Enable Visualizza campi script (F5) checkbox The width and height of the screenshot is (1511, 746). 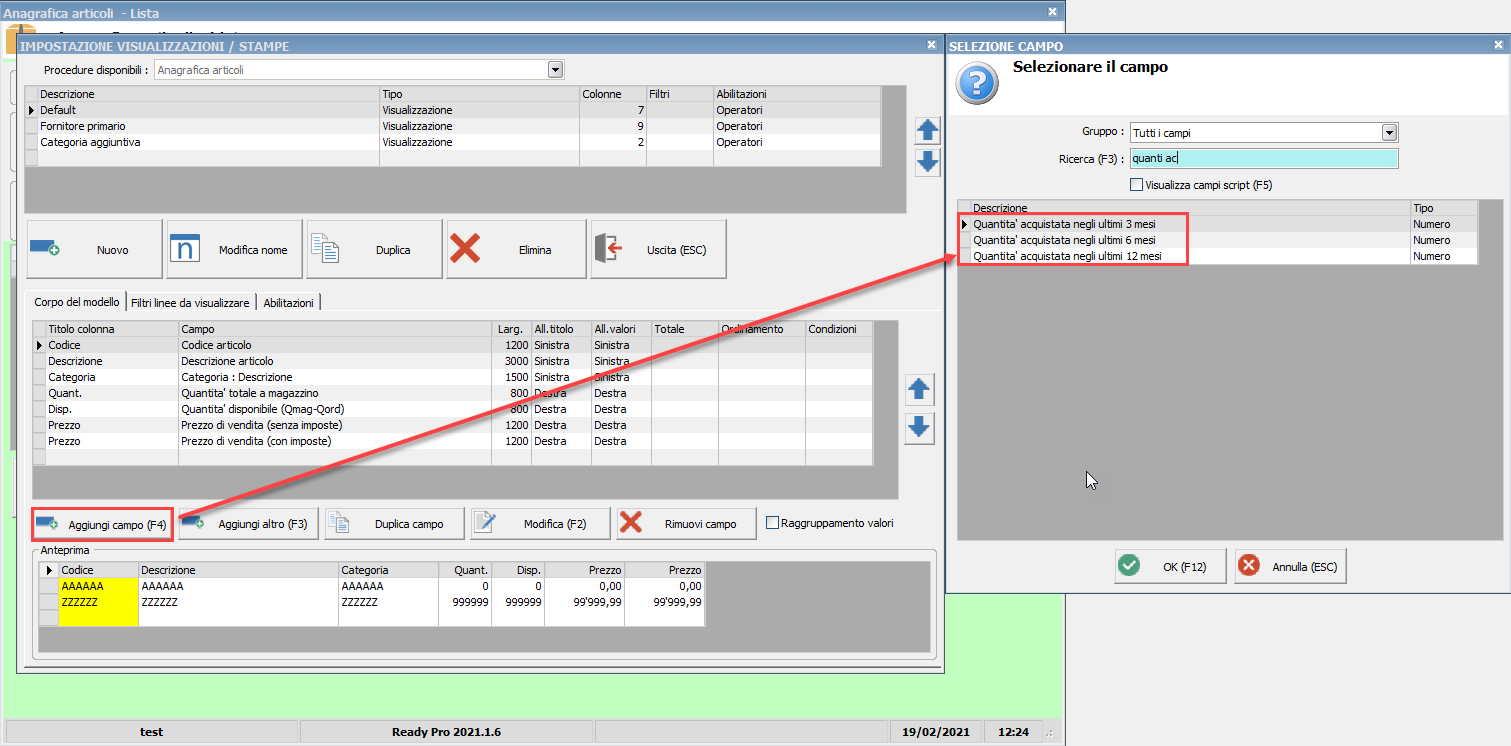pyautogui.click(x=1136, y=185)
